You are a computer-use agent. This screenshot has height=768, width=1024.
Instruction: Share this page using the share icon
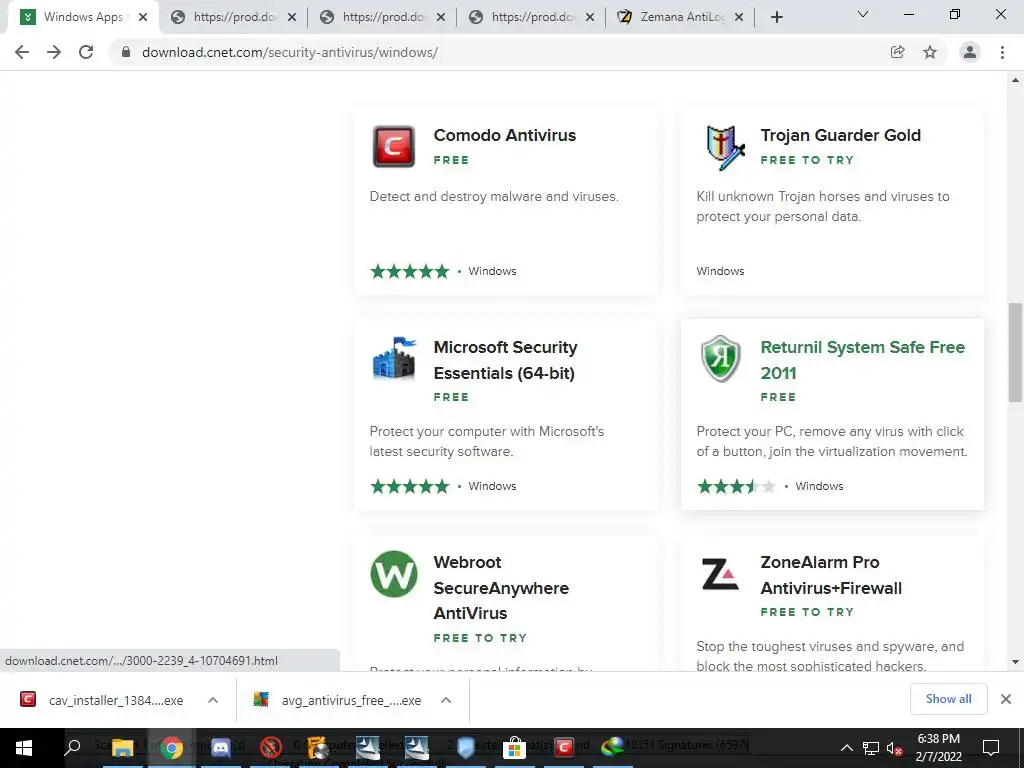click(897, 52)
